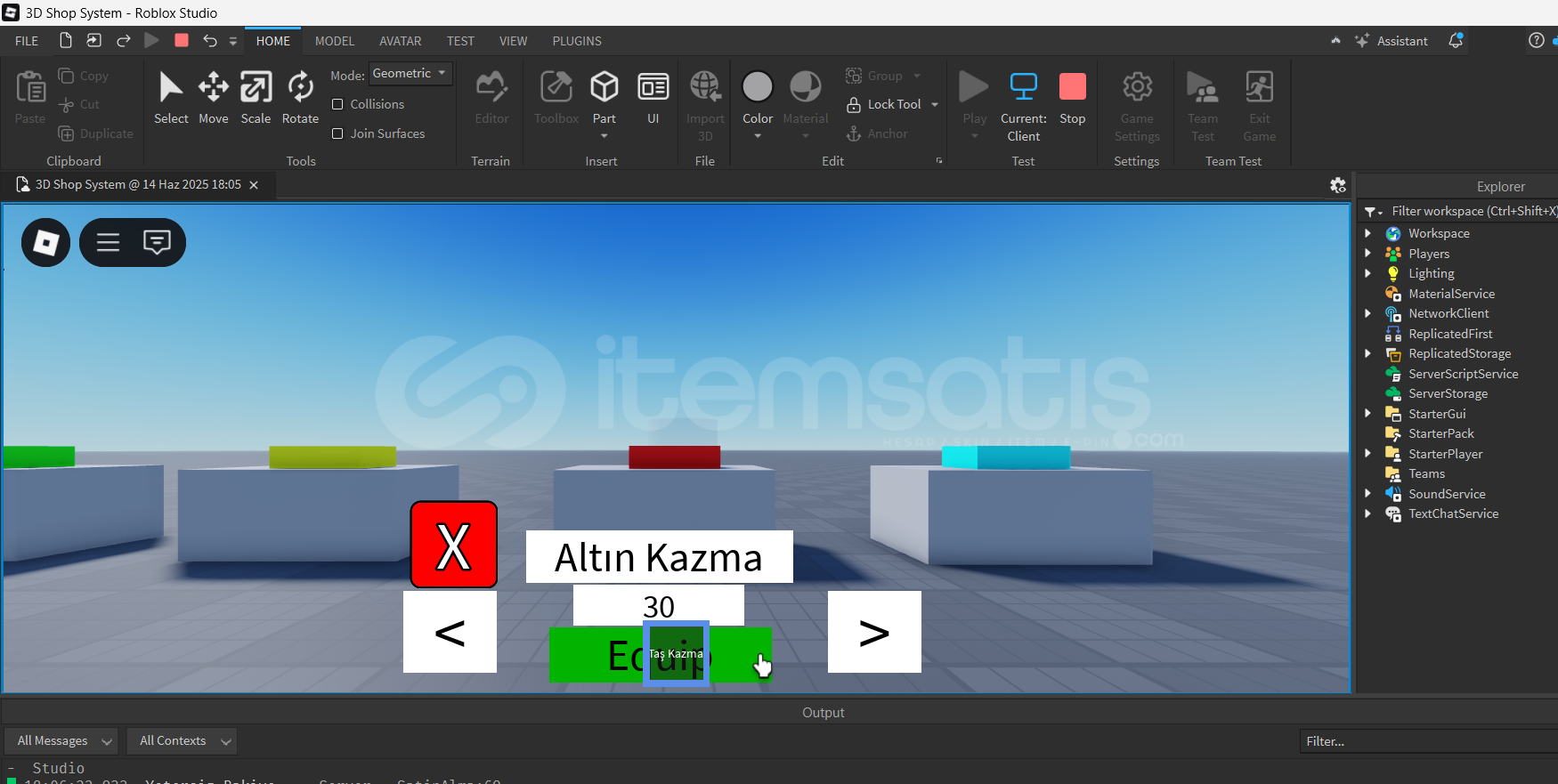Open viewport settings gear

(x=1338, y=185)
